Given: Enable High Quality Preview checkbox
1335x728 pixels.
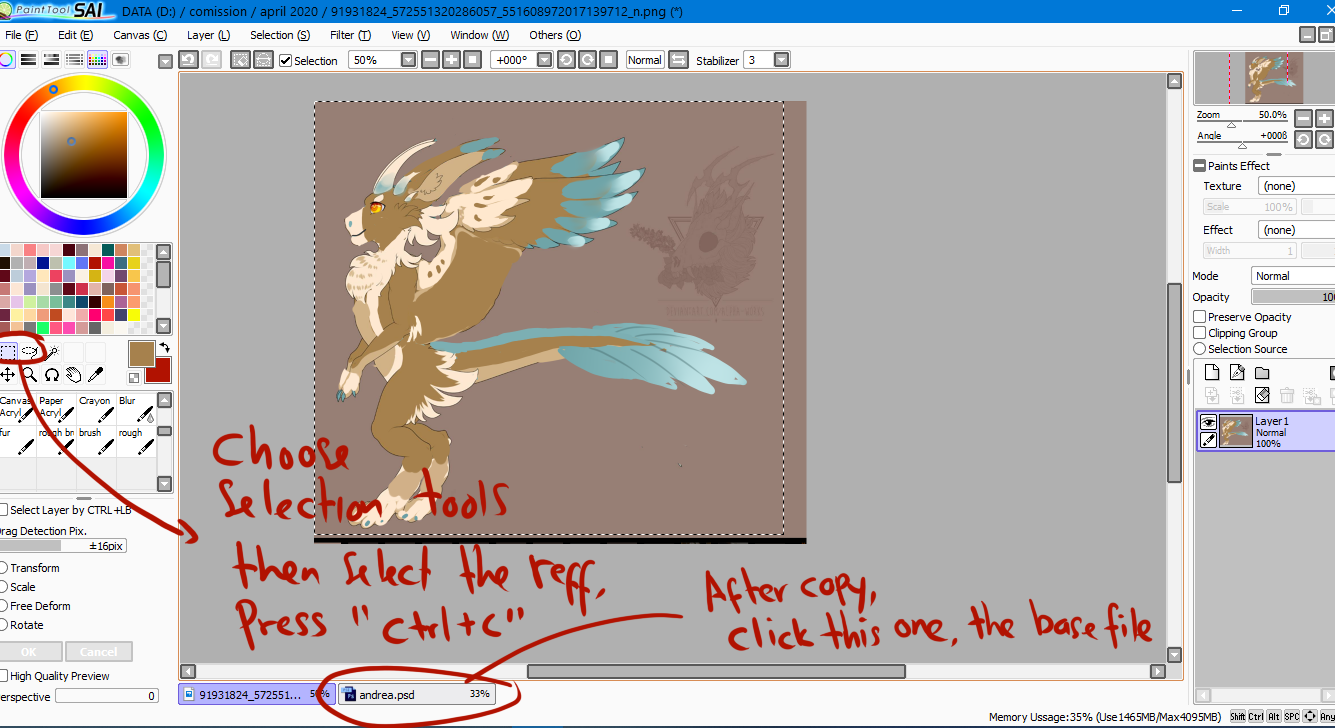Looking at the screenshot, I should tap(3, 676).
